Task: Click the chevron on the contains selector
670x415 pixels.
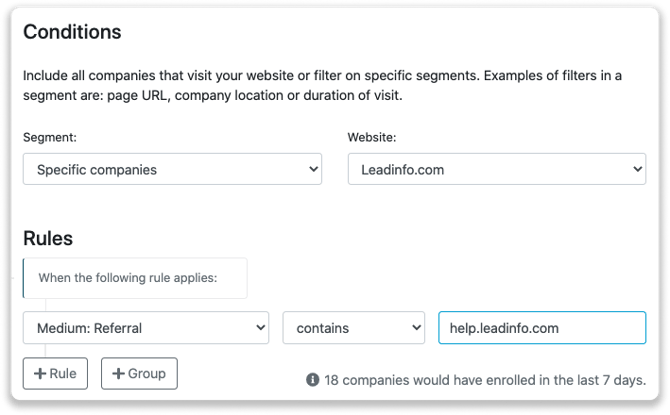Action: tap(416, 327)
